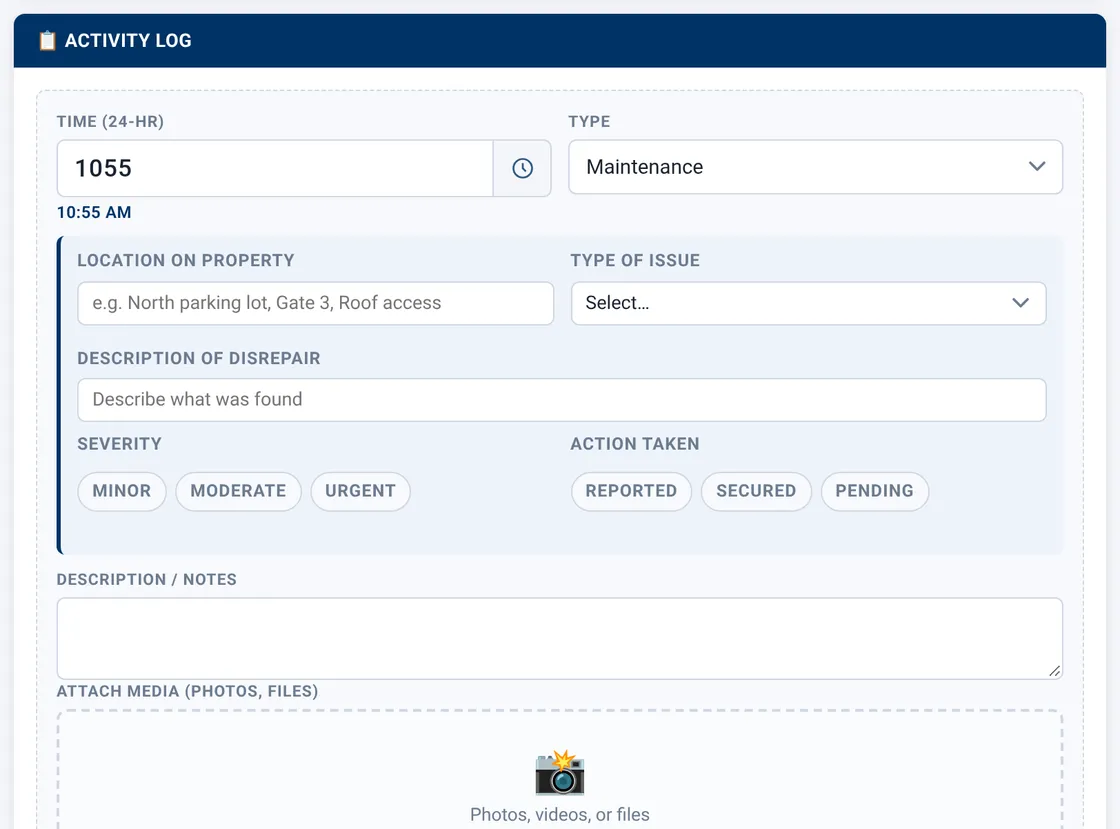Image resolution: width=1120 pixels, height=829 pixels.
Task: Click the 'ATTACH MEDIA (PHOTOS, FILES)' label
Action: [x=188, y=691]
